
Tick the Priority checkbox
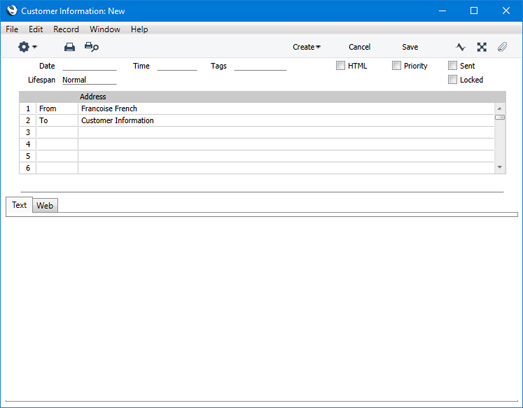396,65
